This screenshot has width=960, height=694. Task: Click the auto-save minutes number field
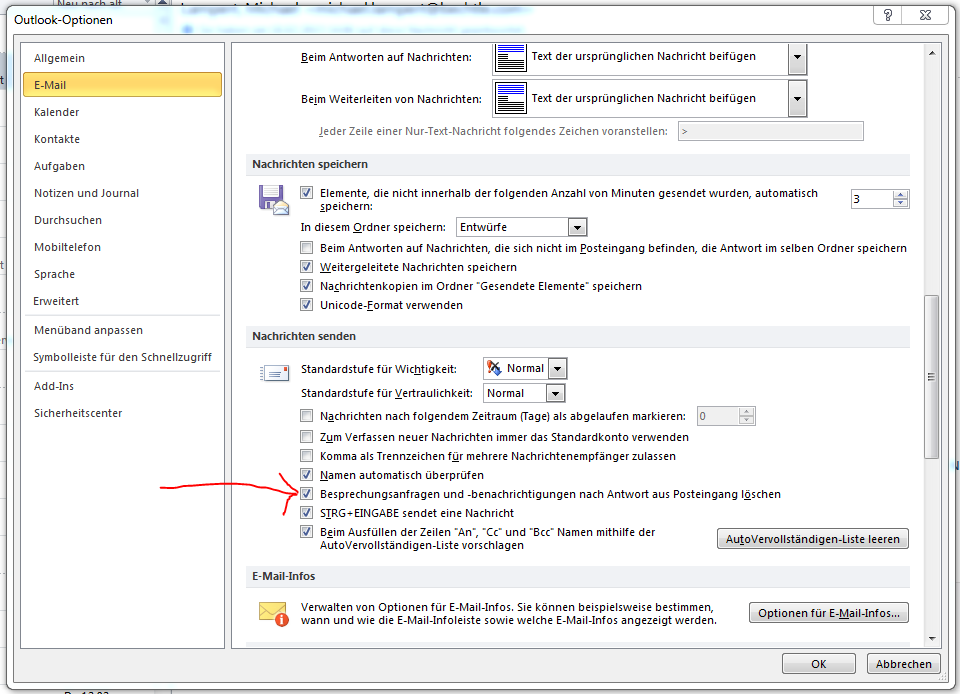[872, 199]
